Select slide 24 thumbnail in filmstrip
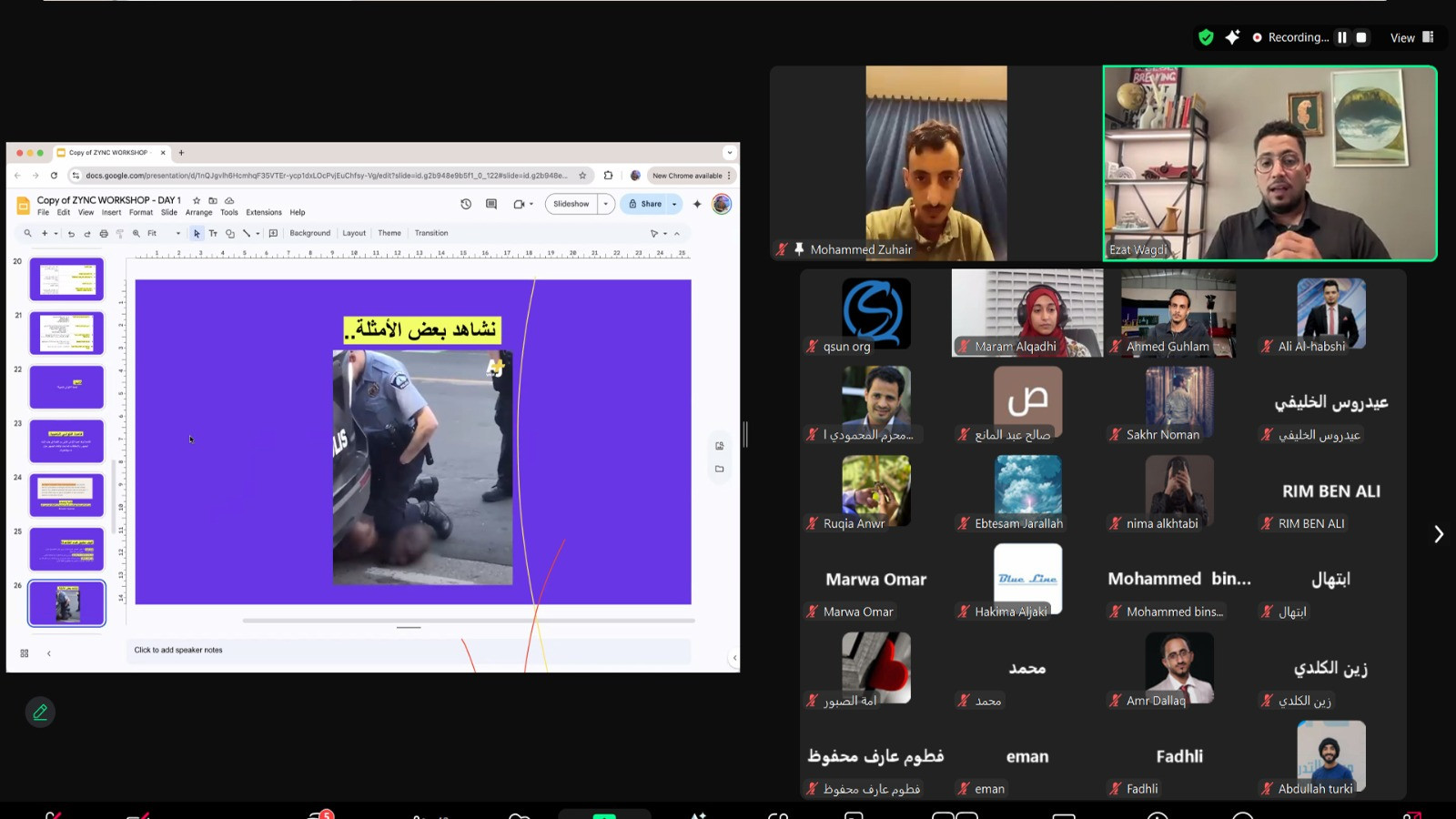1456x819 pixels. pos(66,495)
